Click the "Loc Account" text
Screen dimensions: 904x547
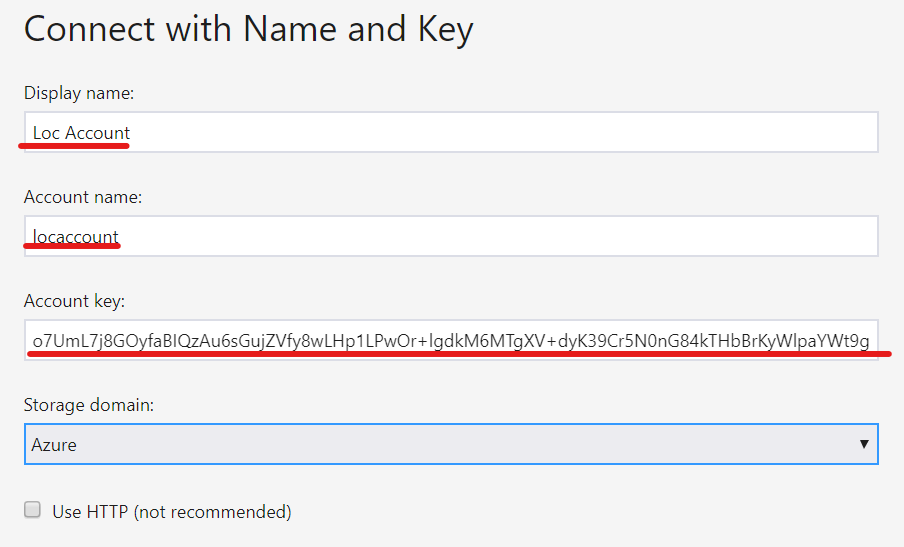click(81, 132)
